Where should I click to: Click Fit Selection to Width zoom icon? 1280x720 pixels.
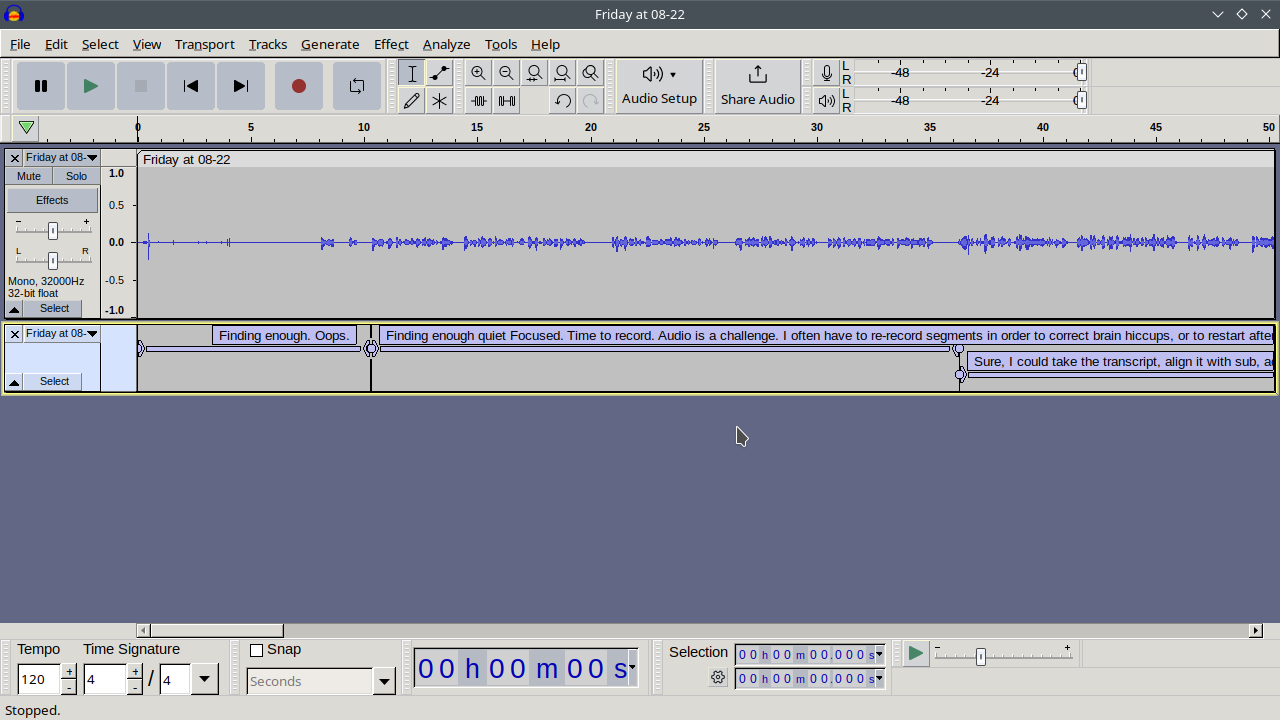[535, 73]
